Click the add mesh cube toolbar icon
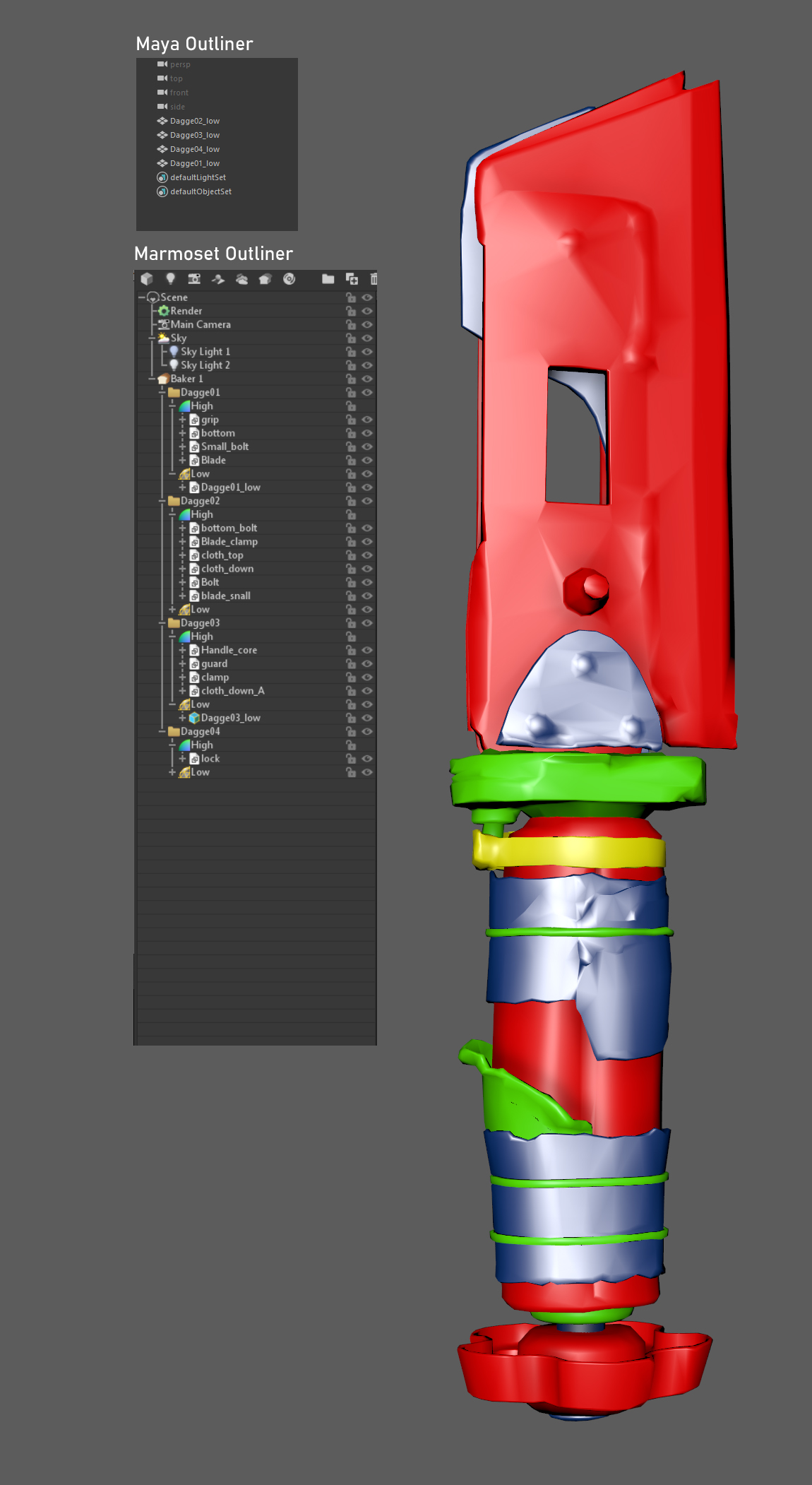The height and width of the screenshot is (1485, 812). point(147,279)
